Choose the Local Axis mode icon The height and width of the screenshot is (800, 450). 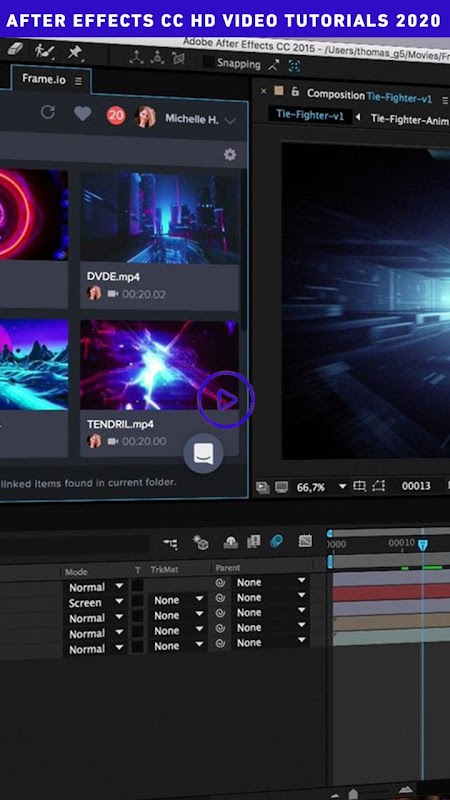136,58
